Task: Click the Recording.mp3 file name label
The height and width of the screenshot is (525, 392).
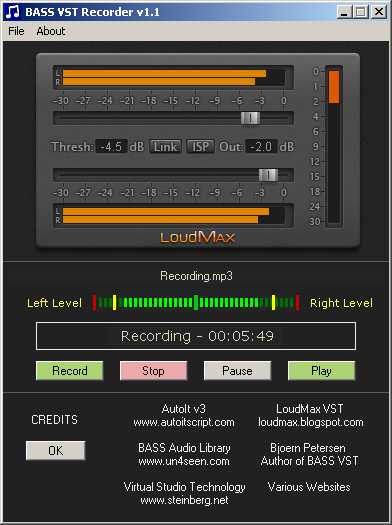Action: click(x=196, y=276)
